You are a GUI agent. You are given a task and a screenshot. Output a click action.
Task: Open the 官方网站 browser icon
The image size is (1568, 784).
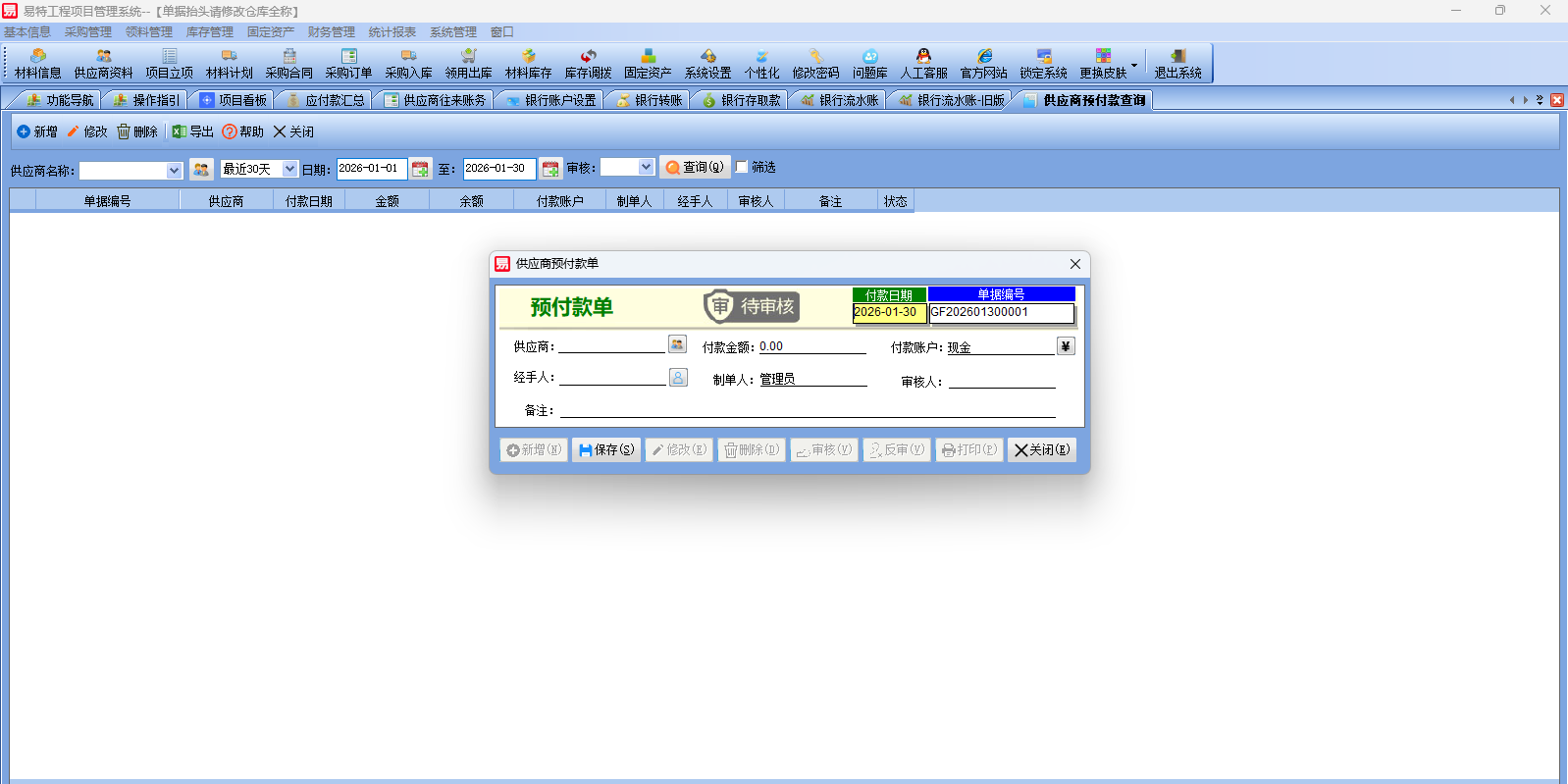pos(983,64)
